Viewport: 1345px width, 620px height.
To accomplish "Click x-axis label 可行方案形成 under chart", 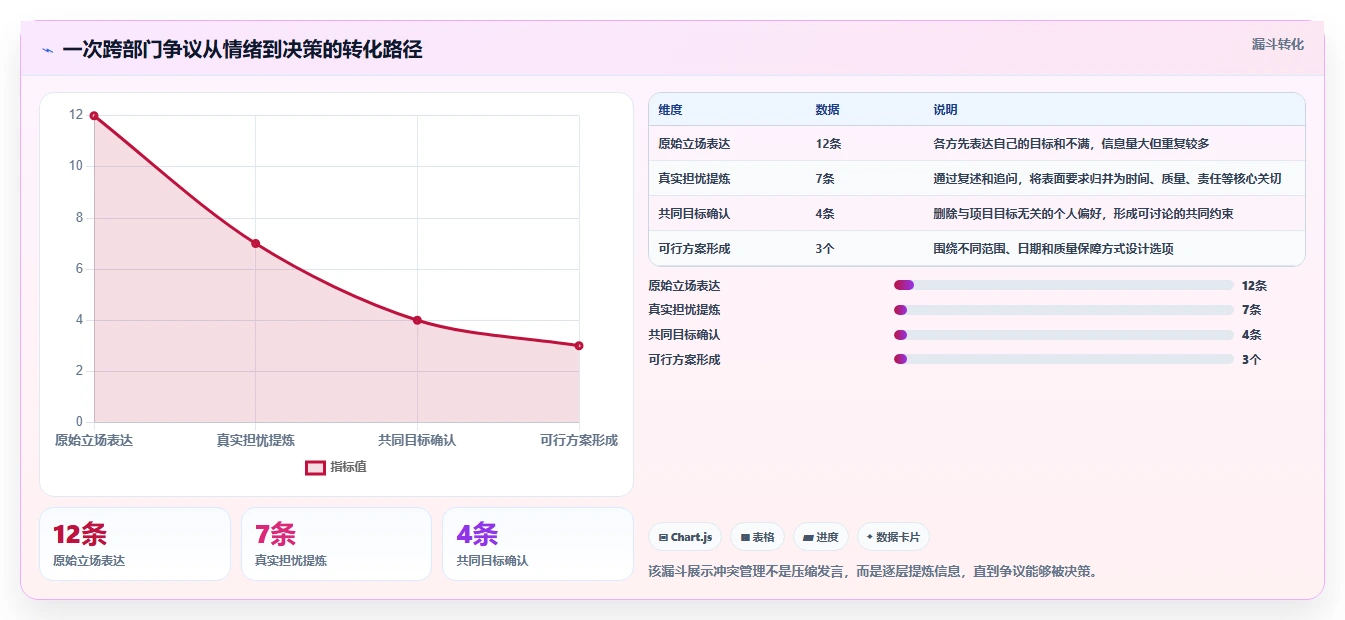I will (579, 440).
